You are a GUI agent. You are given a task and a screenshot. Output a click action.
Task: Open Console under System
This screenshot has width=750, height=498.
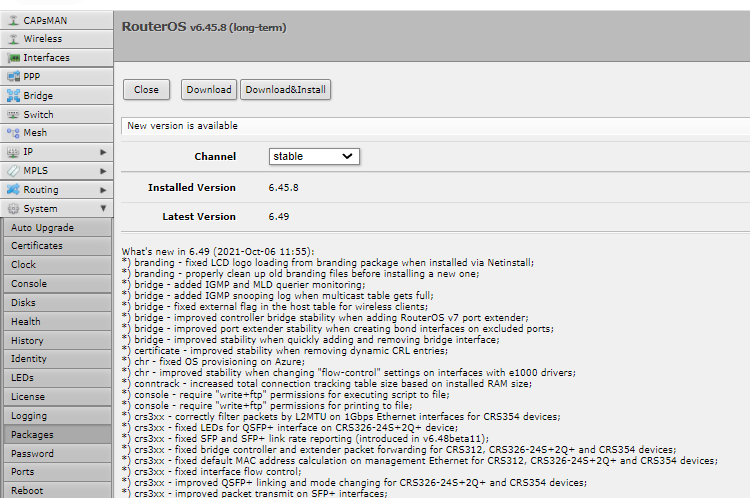point(57,284)
